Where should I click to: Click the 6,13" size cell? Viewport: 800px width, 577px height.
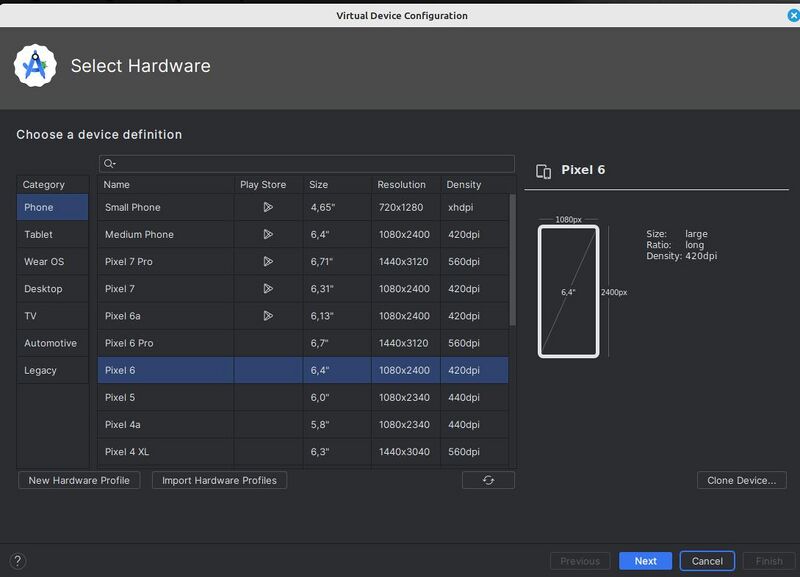click(337, 316)
